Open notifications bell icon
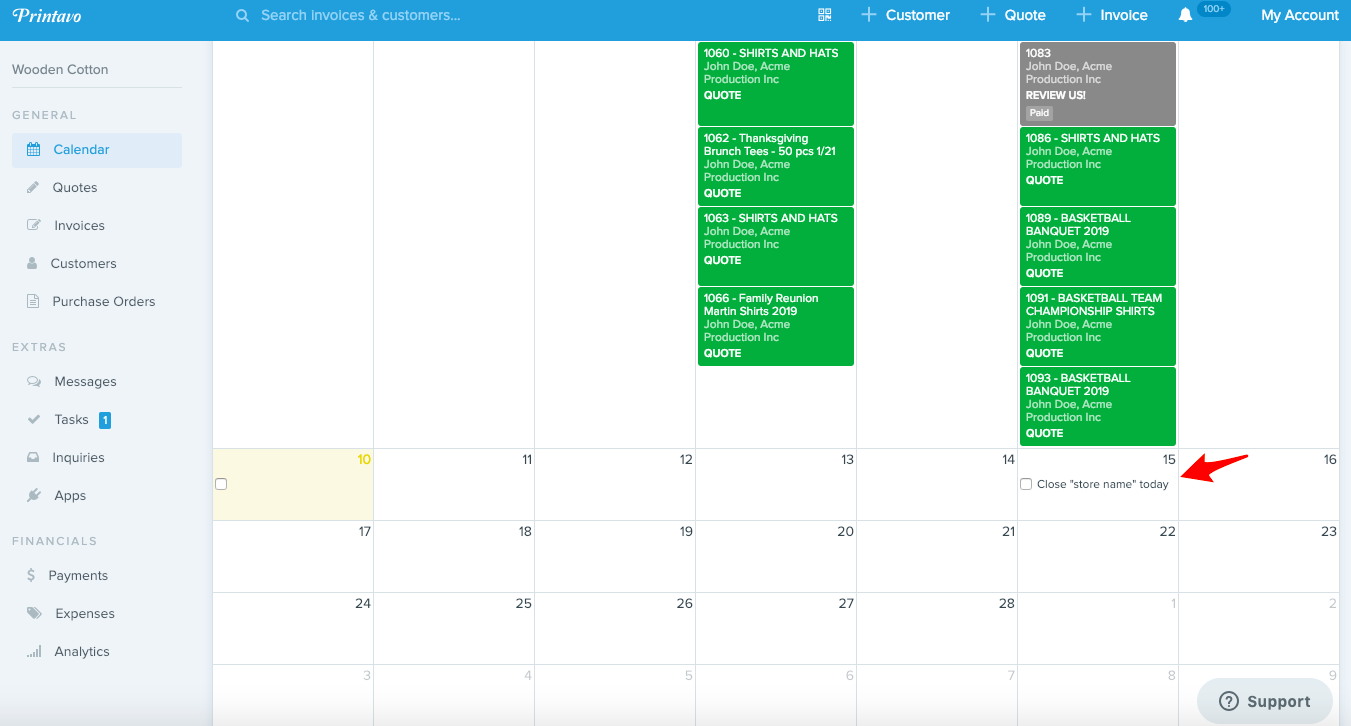Viewport: 1351px width, 726px height. pos(1186,15)
